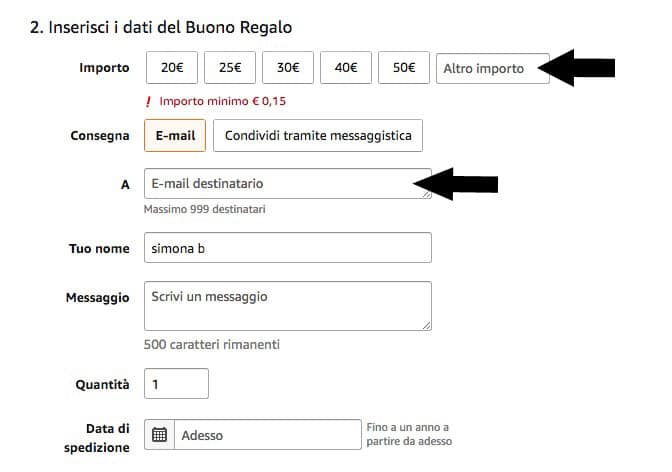The height and width of the screenshot is (472, 672).
Task: Switch delivery to E-mail
Action: [175, 135]
